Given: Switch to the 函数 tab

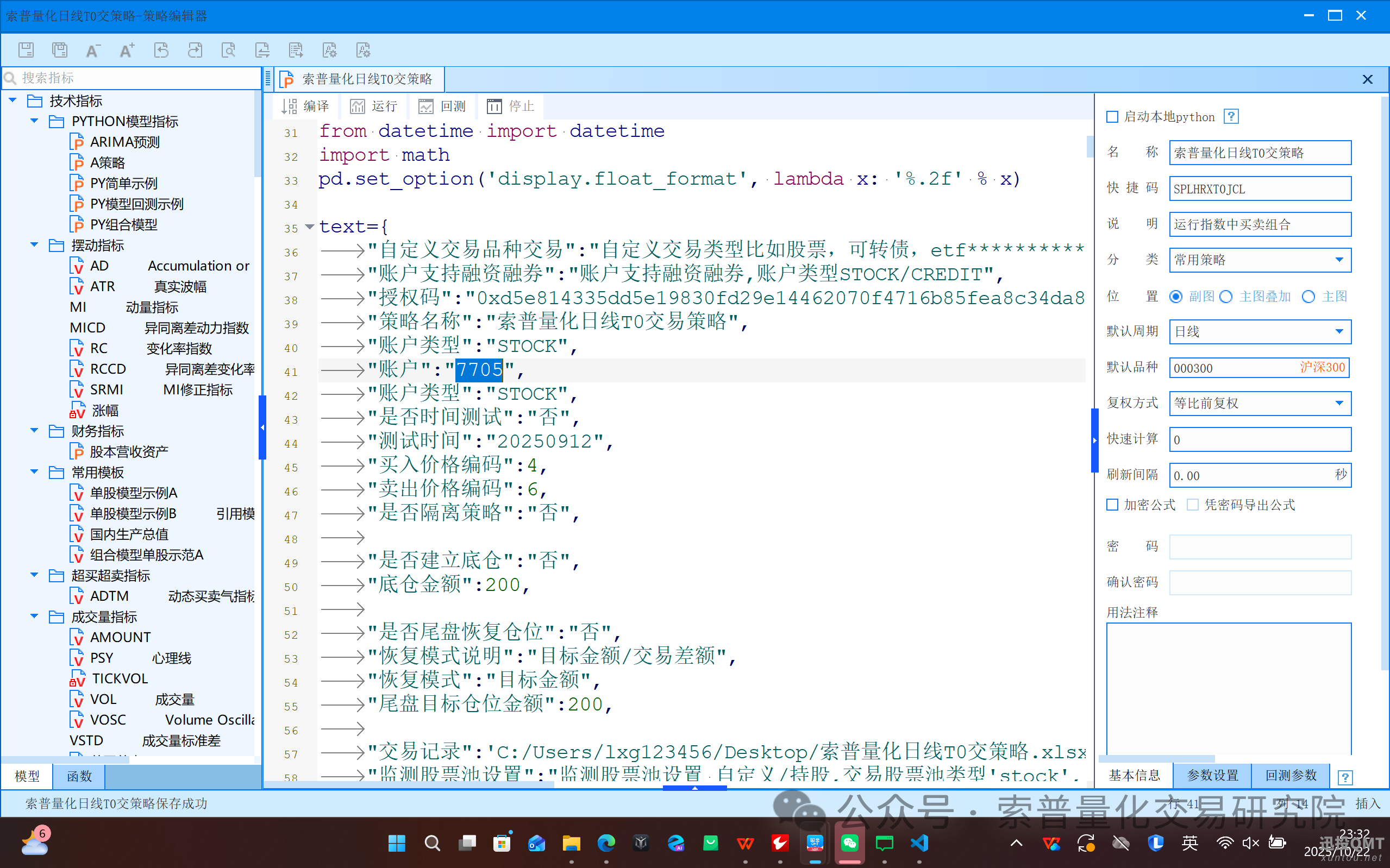Looking at the screenshot, I should pyautogui.click(x=79, y=776).
